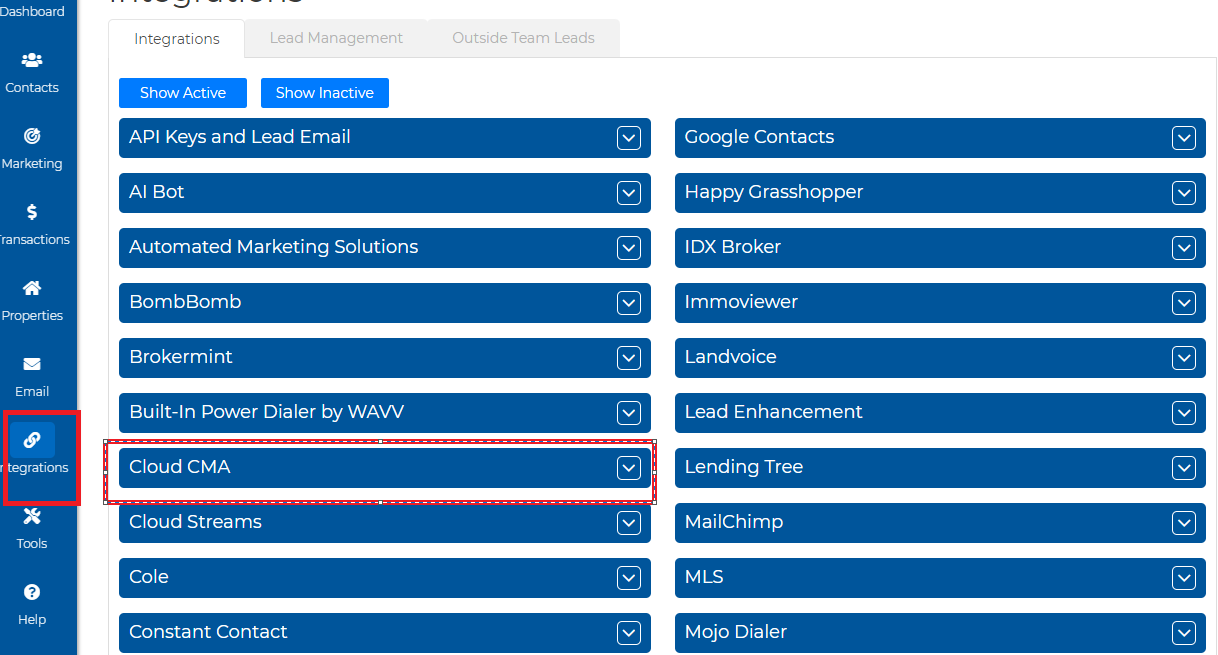Expand the Landvoice chevron
The width and height of the screenshot is (1218, 655).
coord(1184,358)
